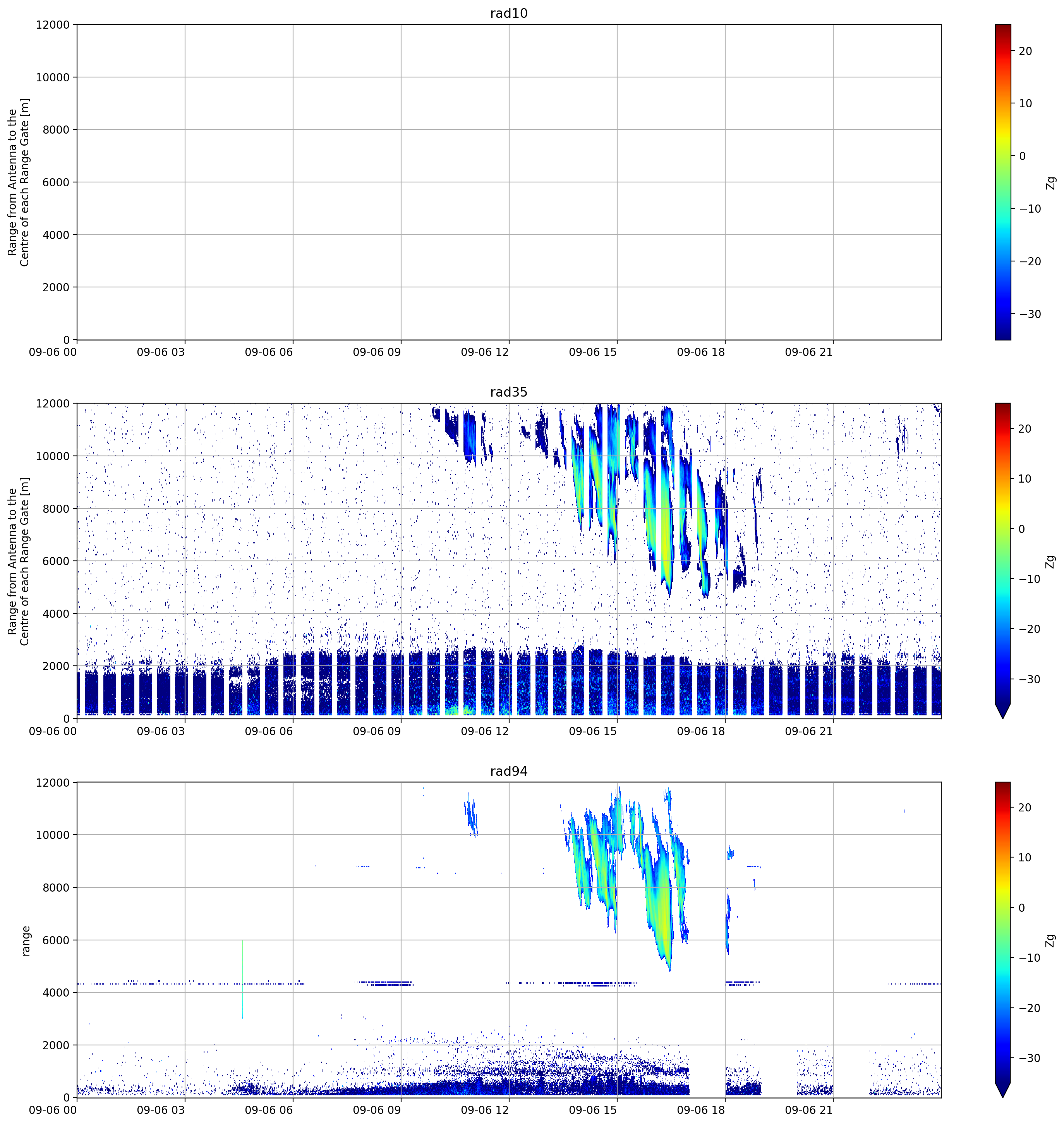Click the 12000 y-tick on rad35
The height and width of the screenshot is (1124, 1064).
click(53, 404)
